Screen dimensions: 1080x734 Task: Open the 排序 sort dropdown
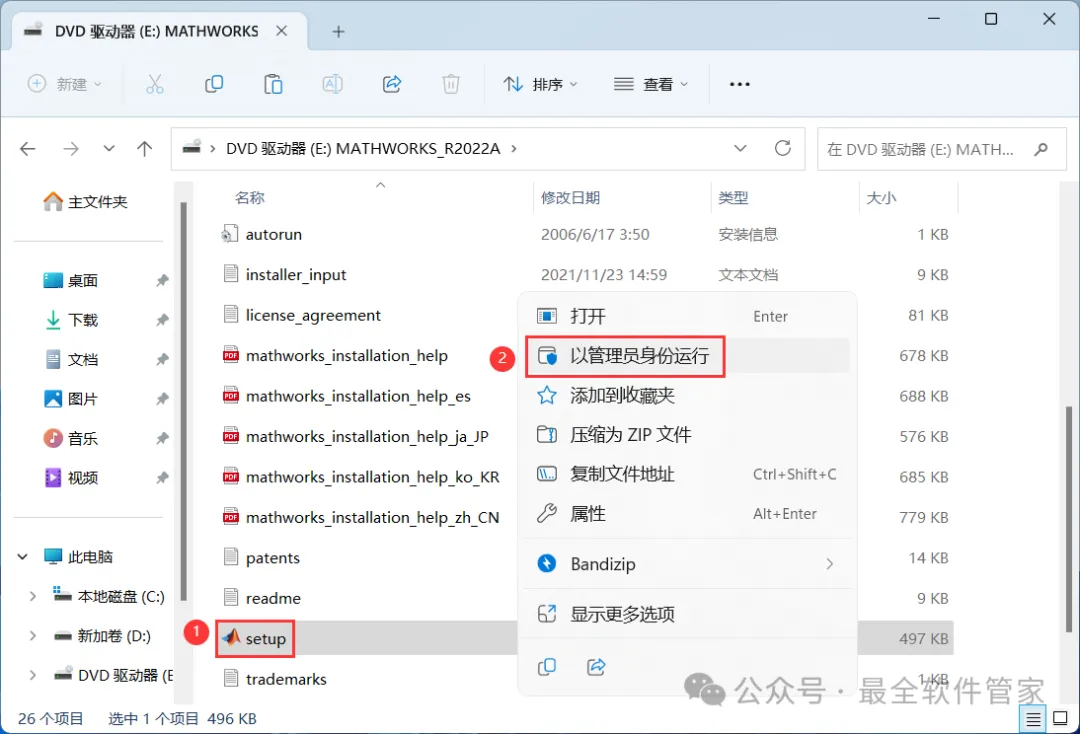point(540,84)
